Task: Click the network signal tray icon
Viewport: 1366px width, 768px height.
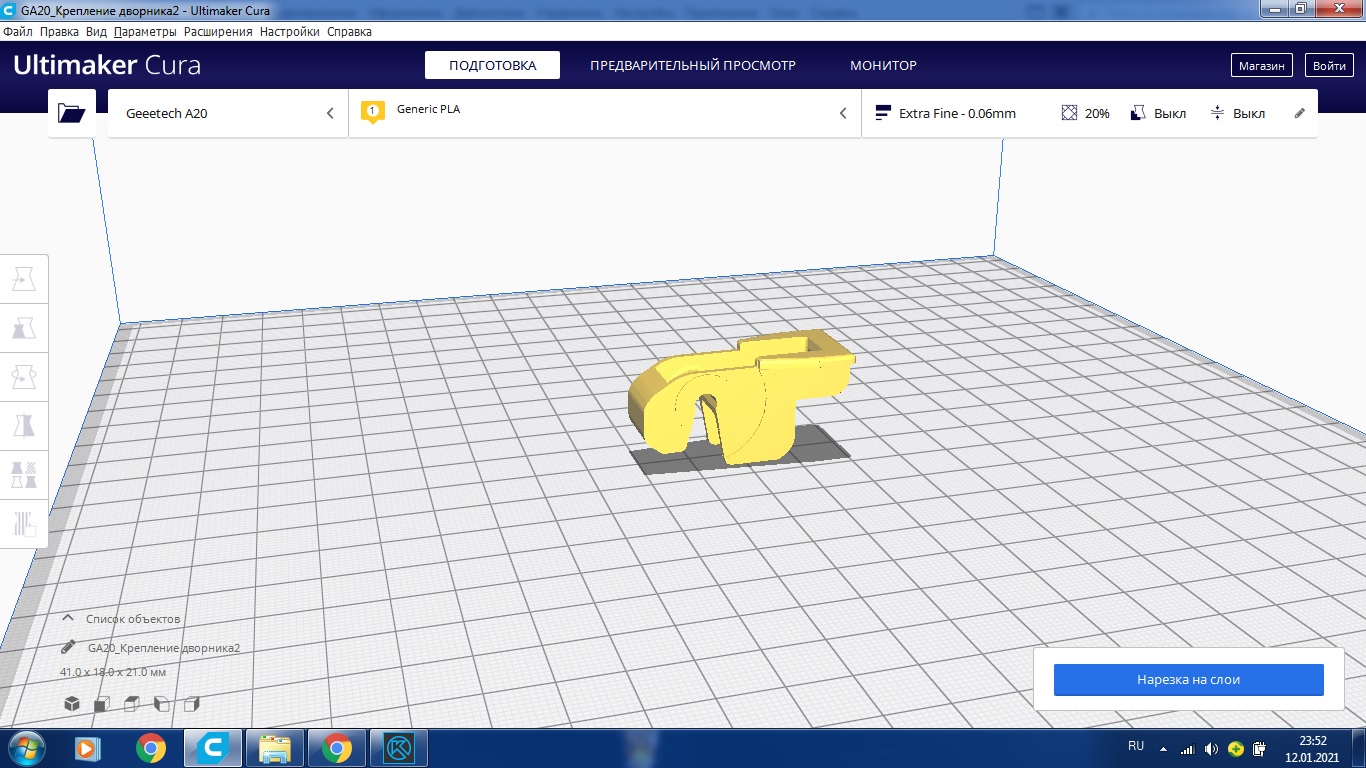Action: click(x=1187, y=748)
